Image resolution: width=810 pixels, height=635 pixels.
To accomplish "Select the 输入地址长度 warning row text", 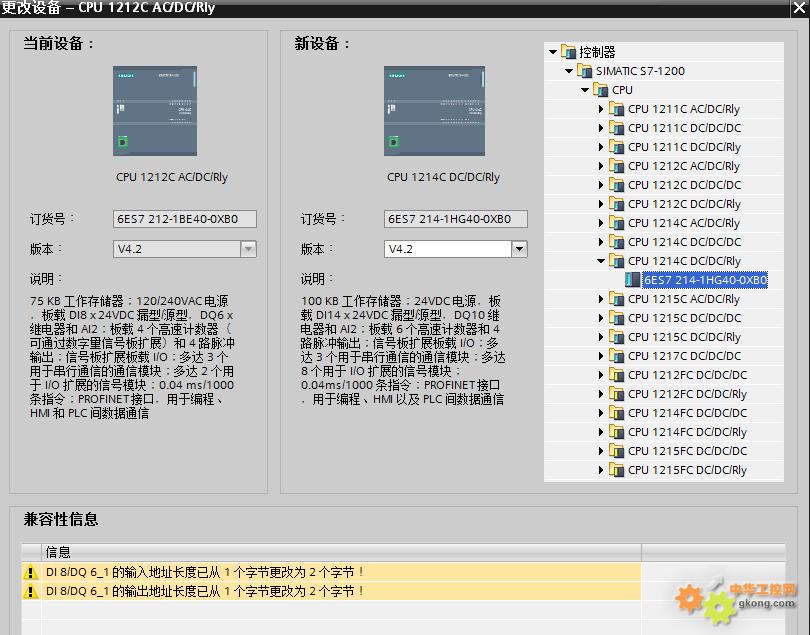I will [205, 572].
